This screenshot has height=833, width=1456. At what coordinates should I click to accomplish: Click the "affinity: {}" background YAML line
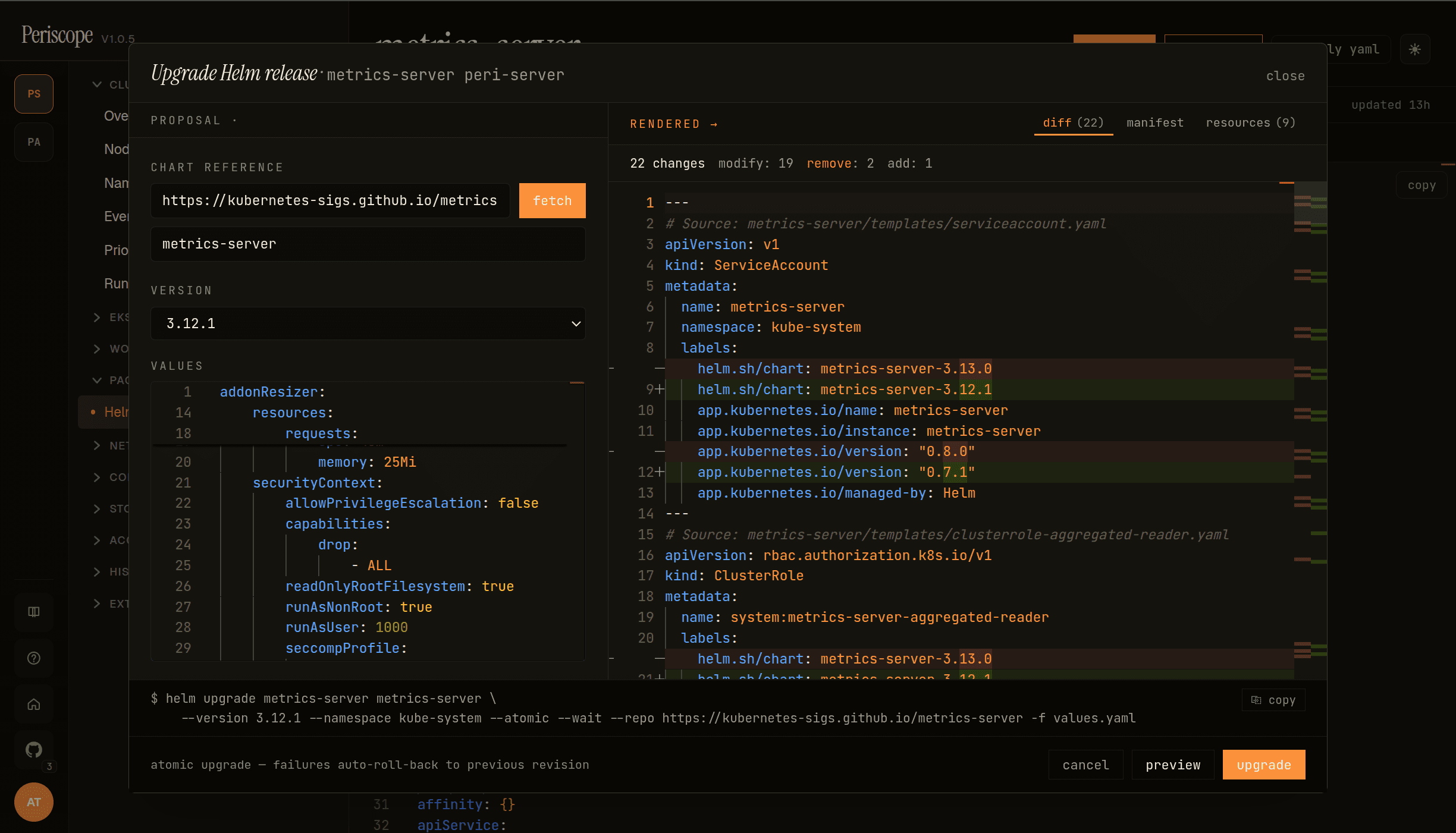pyautogui.click(x=466, y=804)
